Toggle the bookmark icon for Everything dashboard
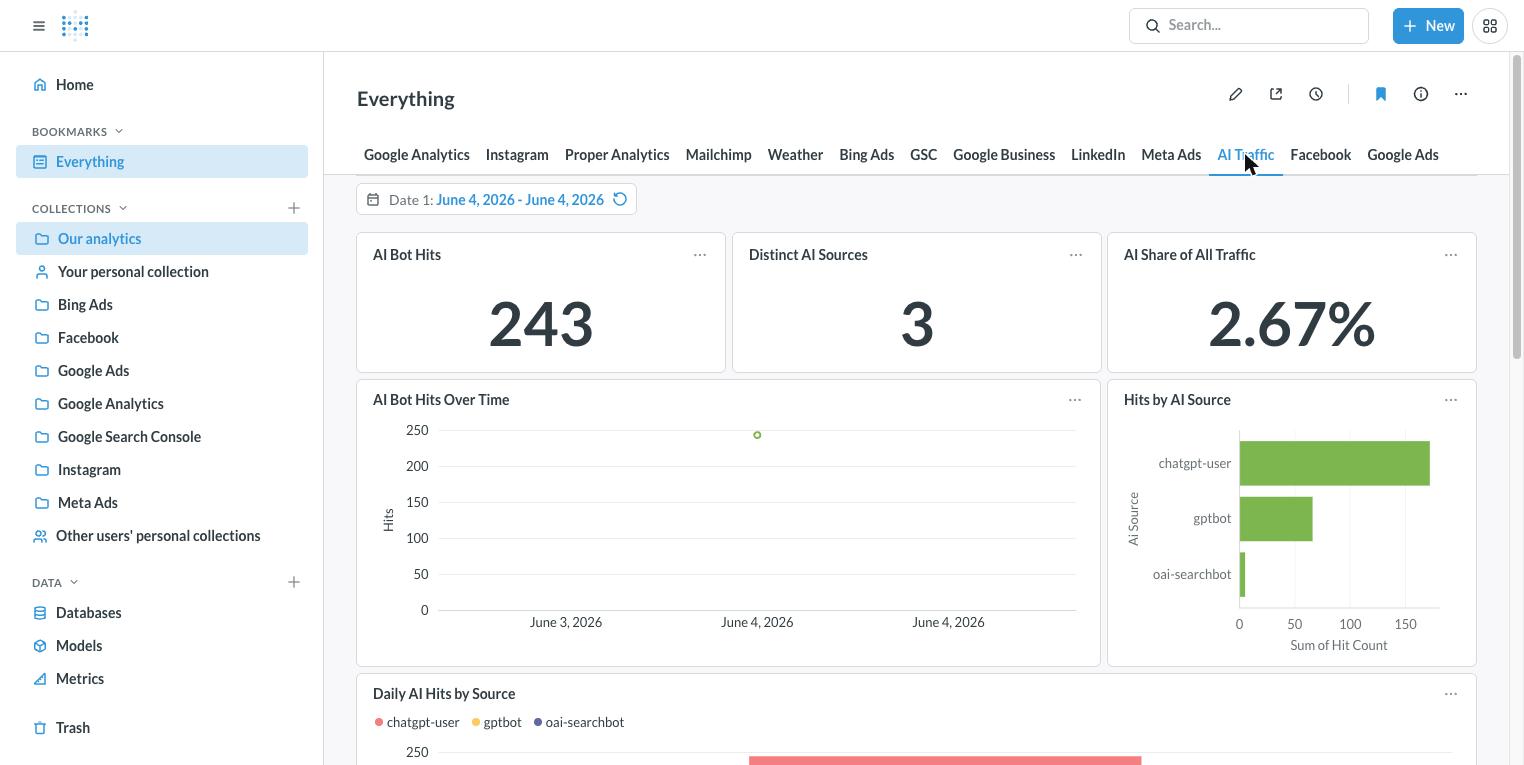Image resolution: width=1524 pixels, height=765 pixels. coord(1381,94)
